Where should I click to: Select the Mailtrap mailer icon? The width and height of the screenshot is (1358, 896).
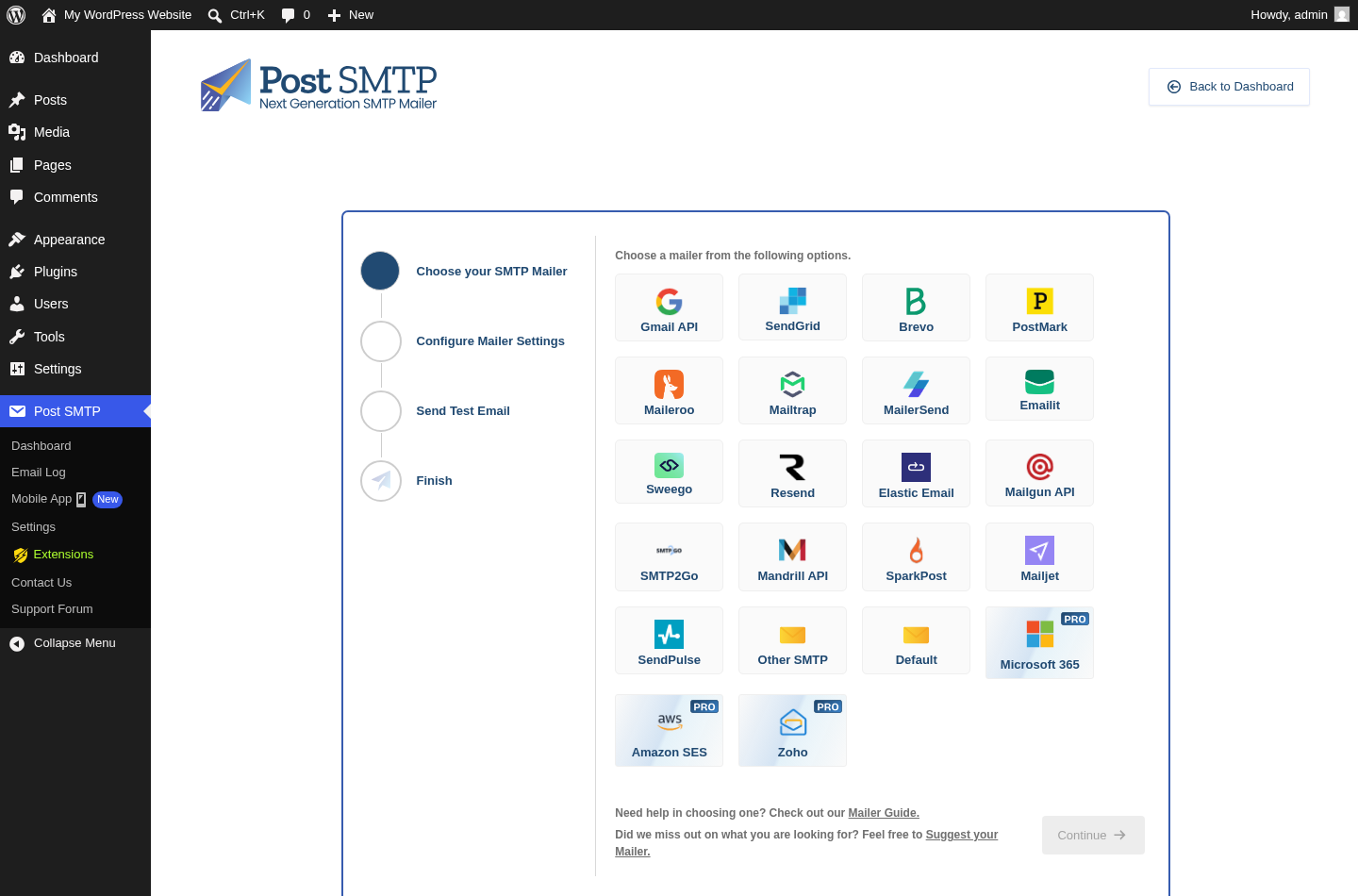pos(792,384)
